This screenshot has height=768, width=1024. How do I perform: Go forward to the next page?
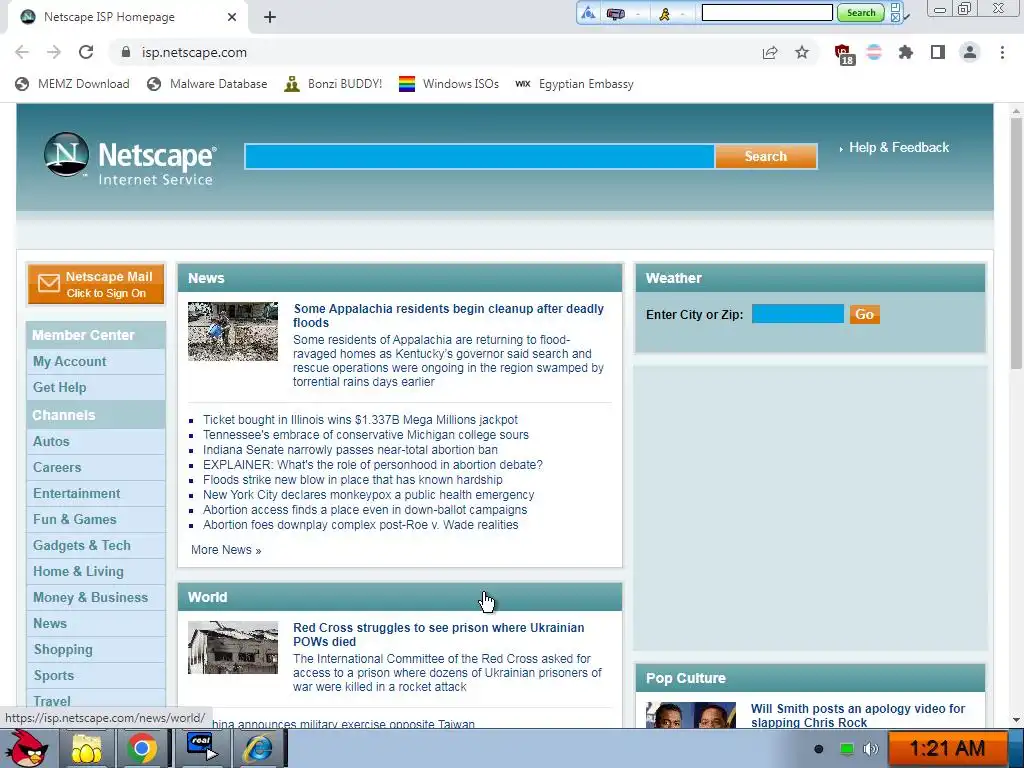[x=54, y=52]
